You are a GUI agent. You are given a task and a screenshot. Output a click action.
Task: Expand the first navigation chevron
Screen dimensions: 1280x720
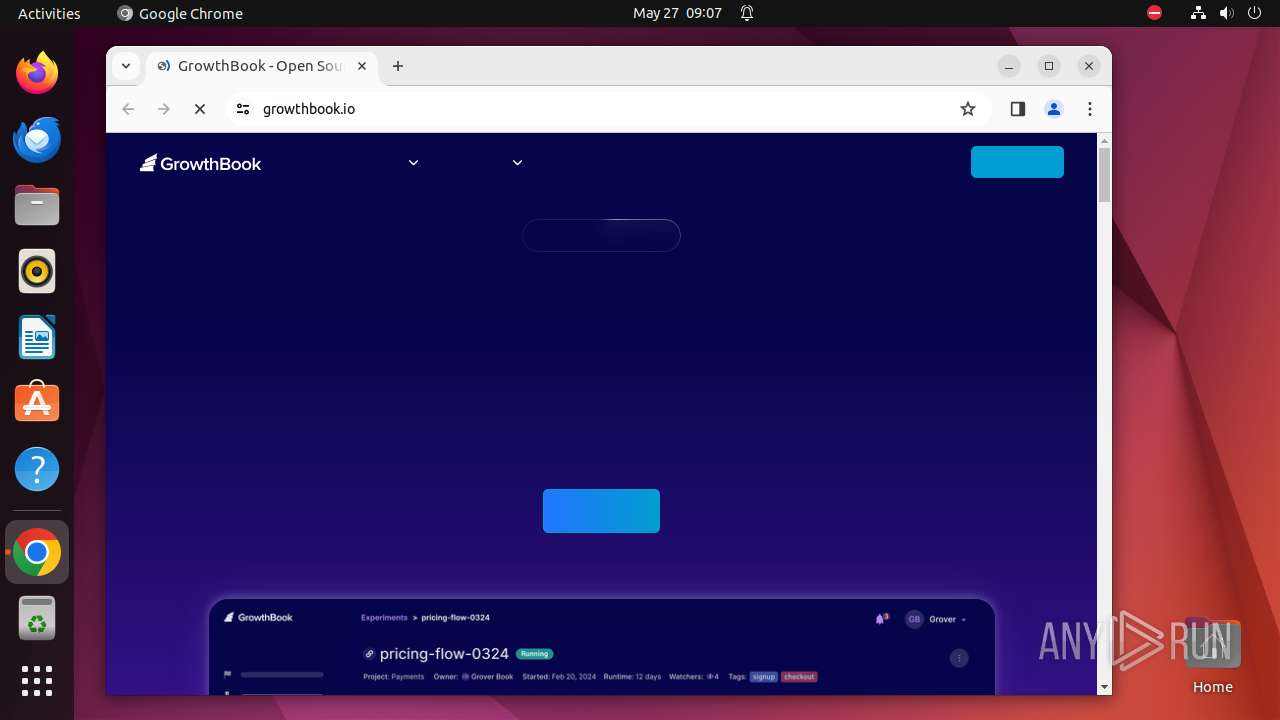click(x=413, y=163)
